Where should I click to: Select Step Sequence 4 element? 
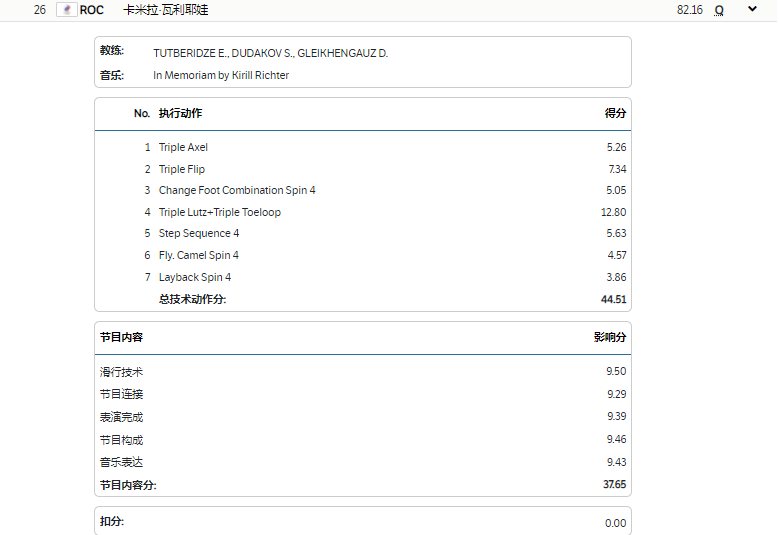pyautogui.click(x=199, y=233)
